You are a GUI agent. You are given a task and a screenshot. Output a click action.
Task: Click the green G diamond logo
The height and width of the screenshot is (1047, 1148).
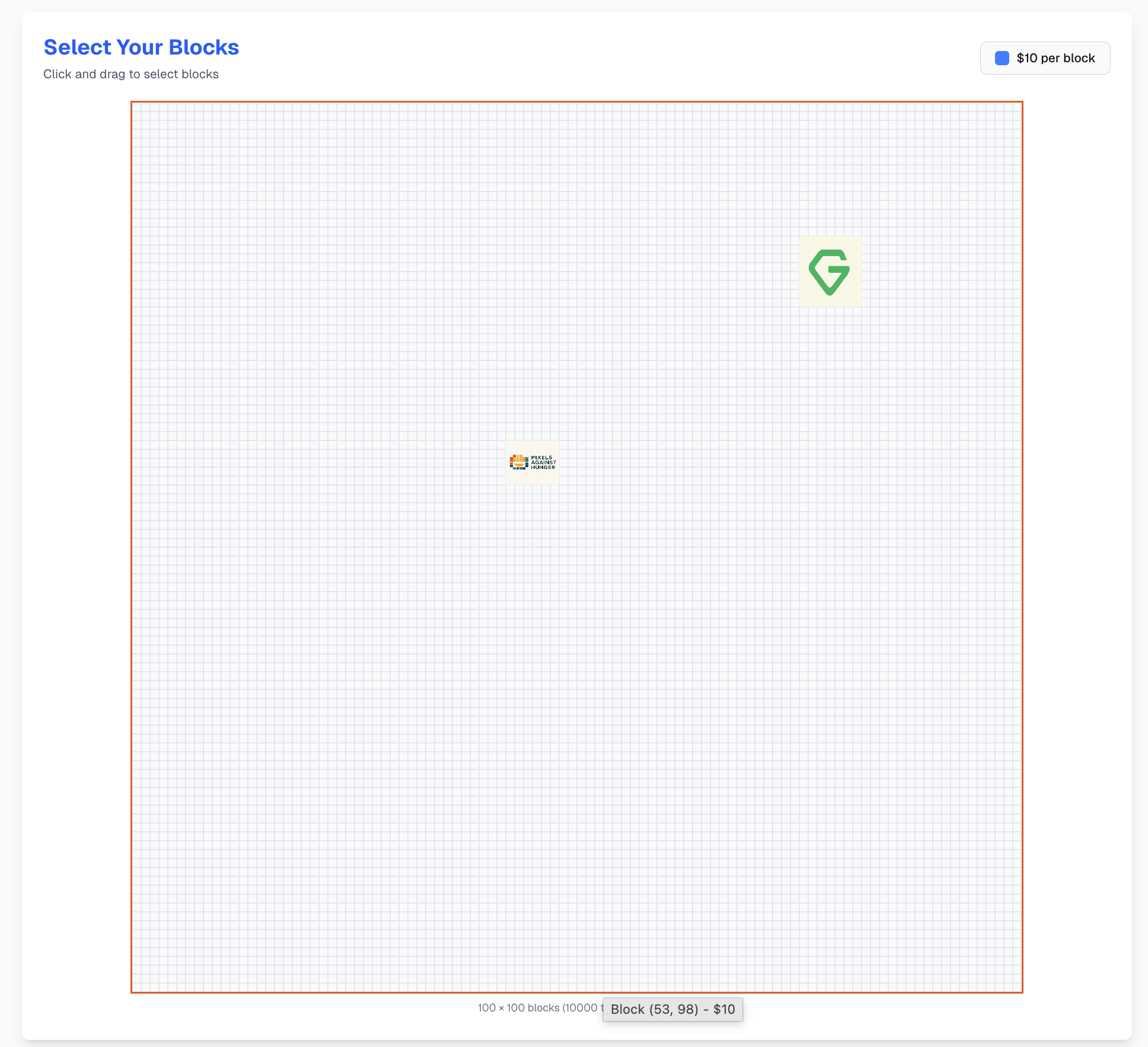tap(829, 272)
